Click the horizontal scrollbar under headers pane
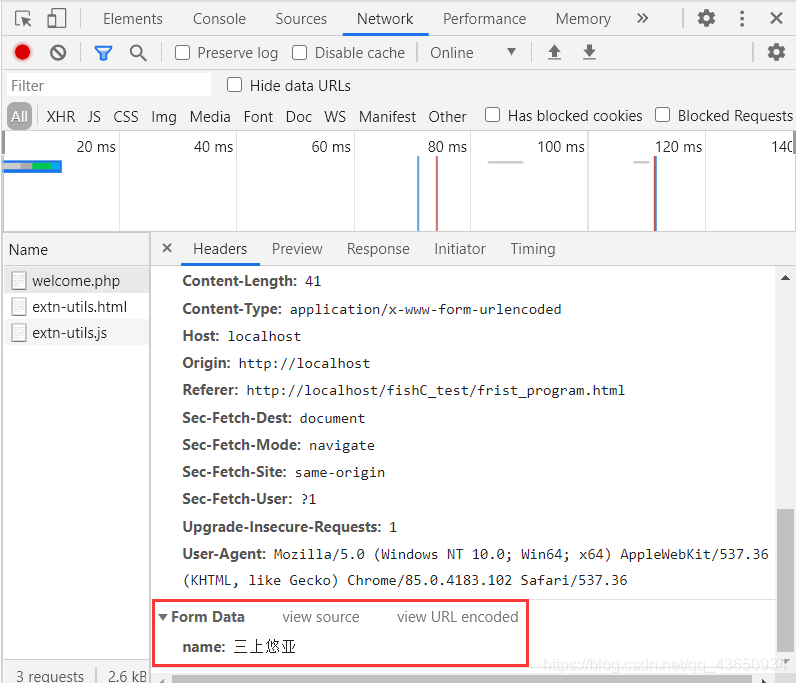The image size is (796, 683). (x=461, y=679)
